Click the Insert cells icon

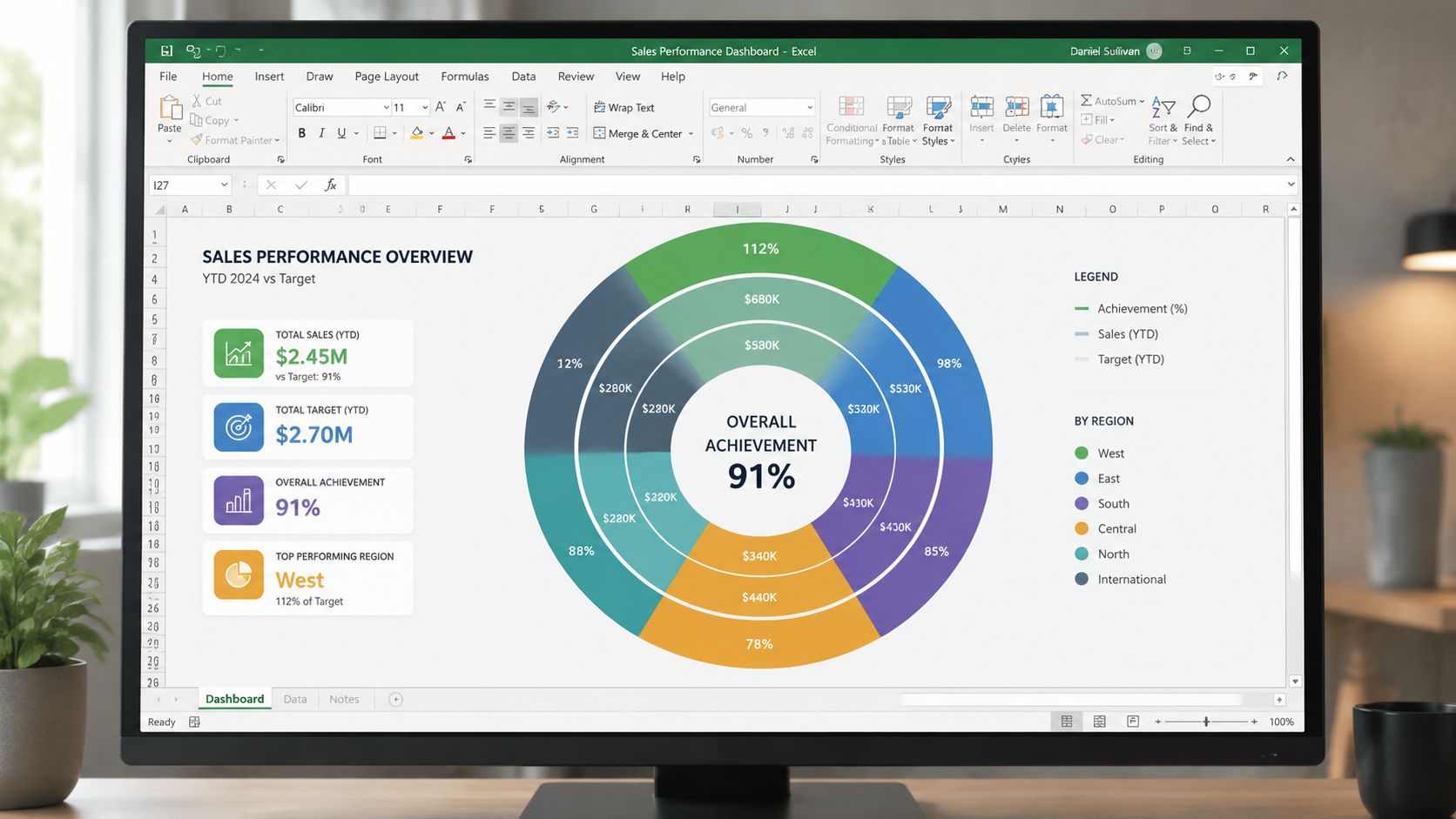pos(981,107)
